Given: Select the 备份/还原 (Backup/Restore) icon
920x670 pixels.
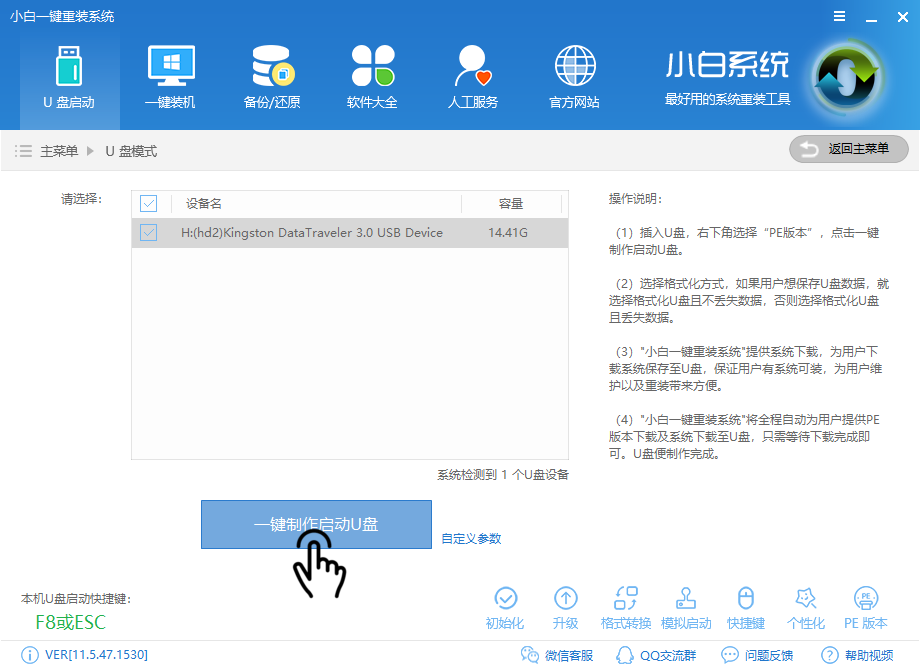Looking at the screenshot, I should (x=271, y=75).
